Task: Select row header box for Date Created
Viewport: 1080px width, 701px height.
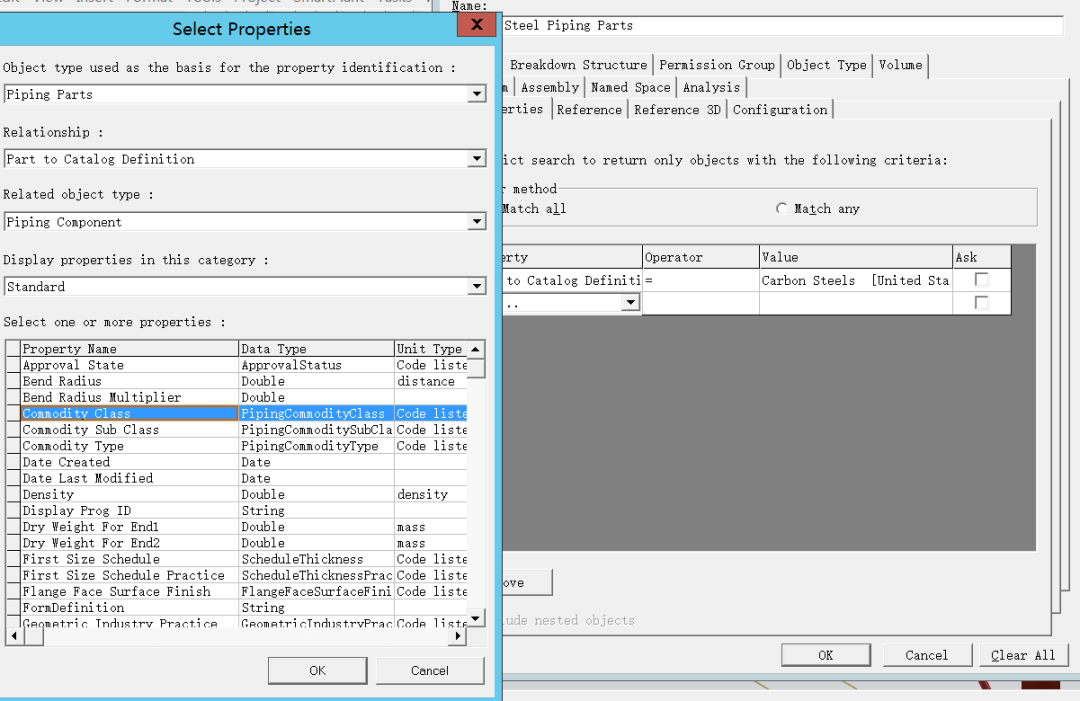Action: coord(13,462)
